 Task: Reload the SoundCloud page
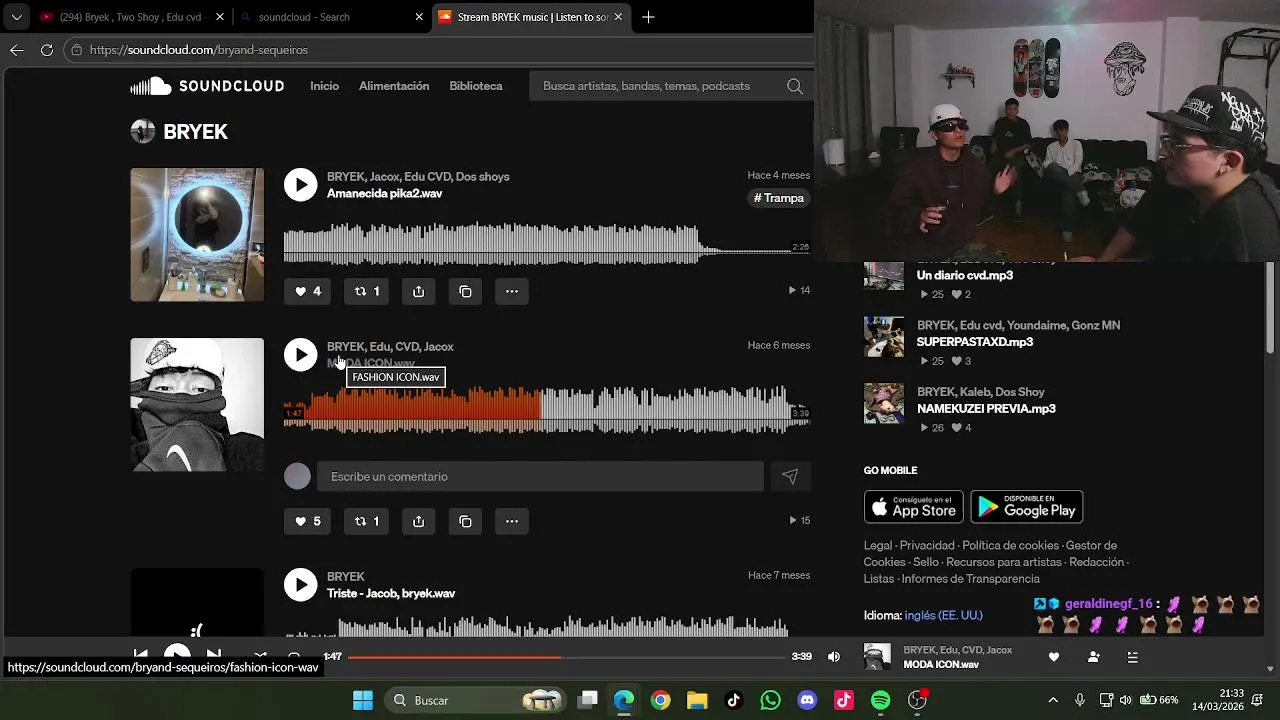(x=47, y=50)
